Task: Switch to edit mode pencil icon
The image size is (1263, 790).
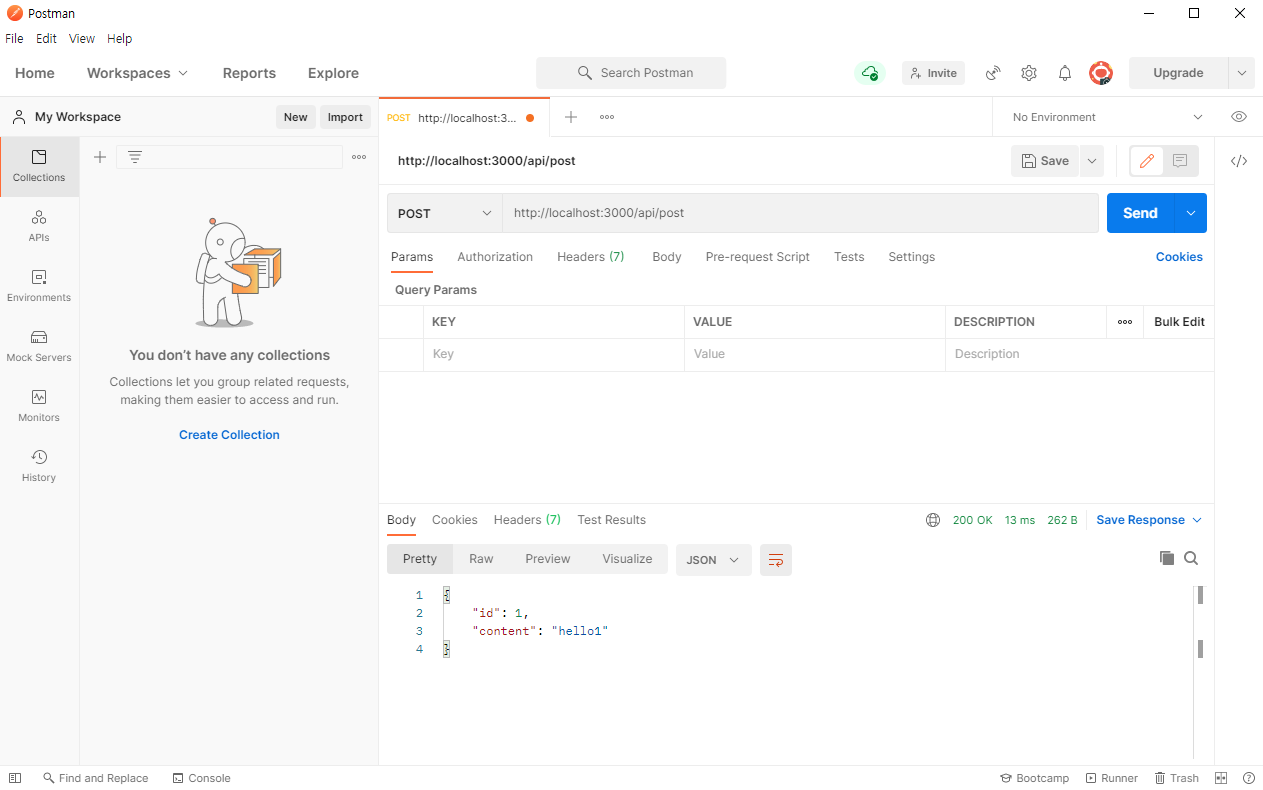Action: 1147,161
